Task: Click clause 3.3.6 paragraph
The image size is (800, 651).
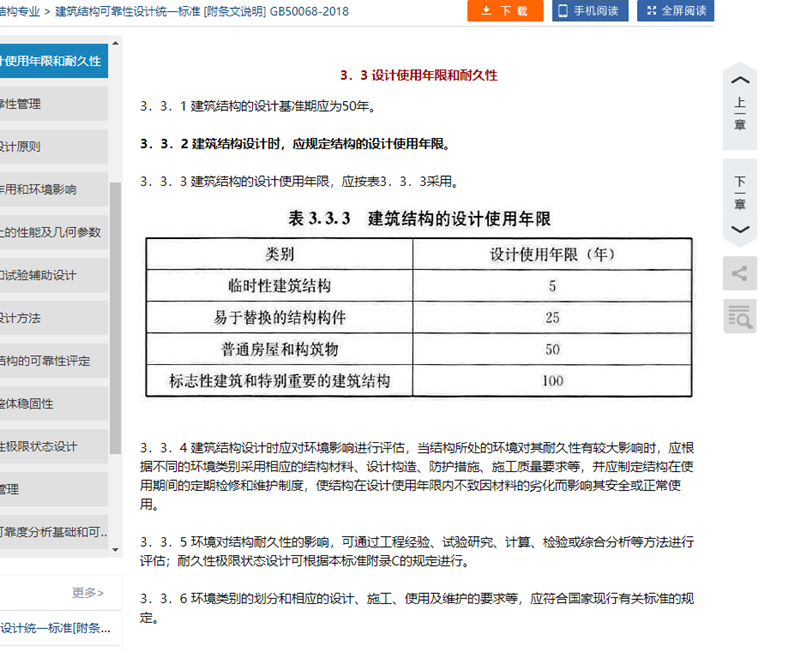Action: [x=417, y=608]
